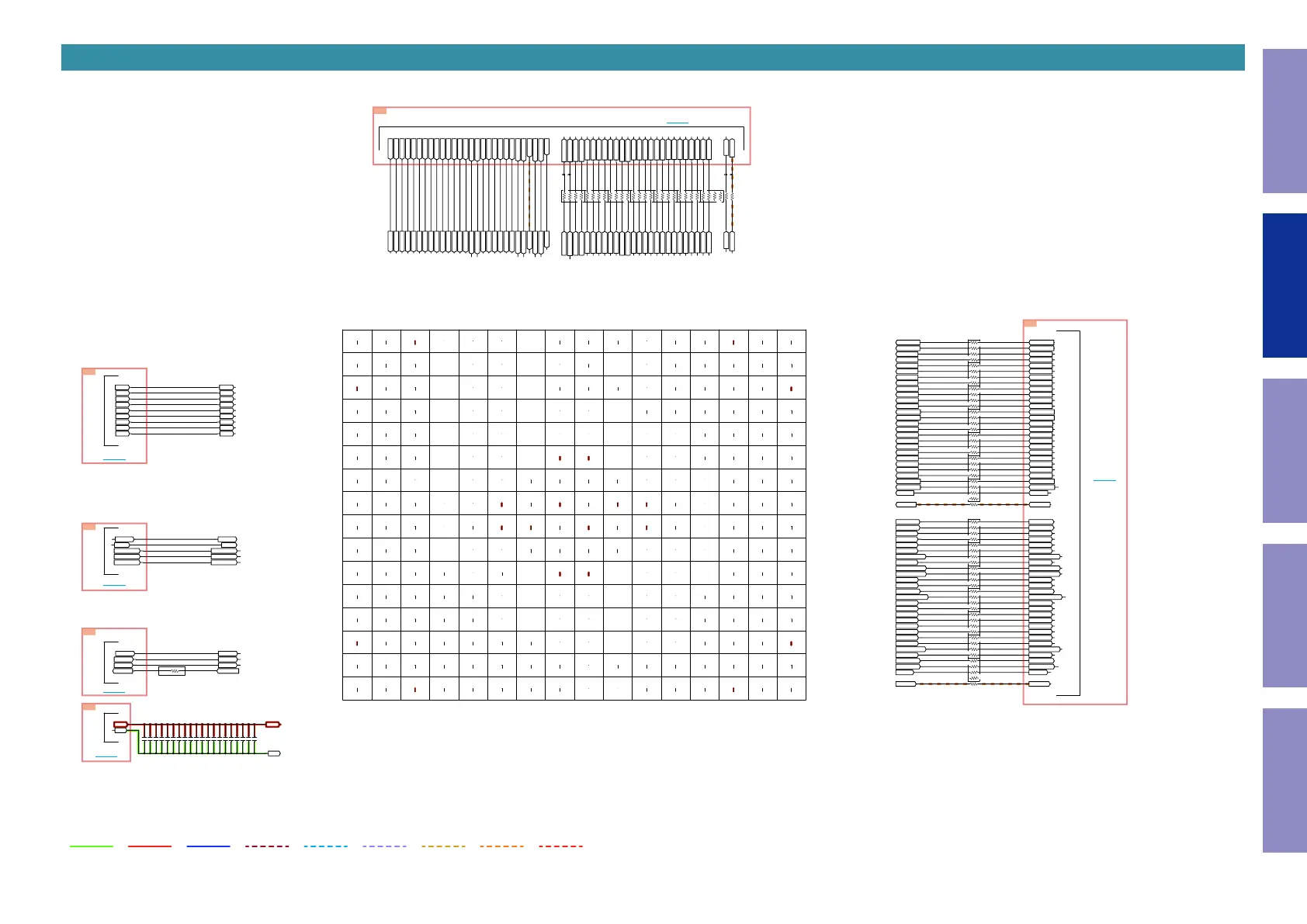Click the solid green legend line
The height and width of the screenshot is (924, 1307).
point(92,846)
